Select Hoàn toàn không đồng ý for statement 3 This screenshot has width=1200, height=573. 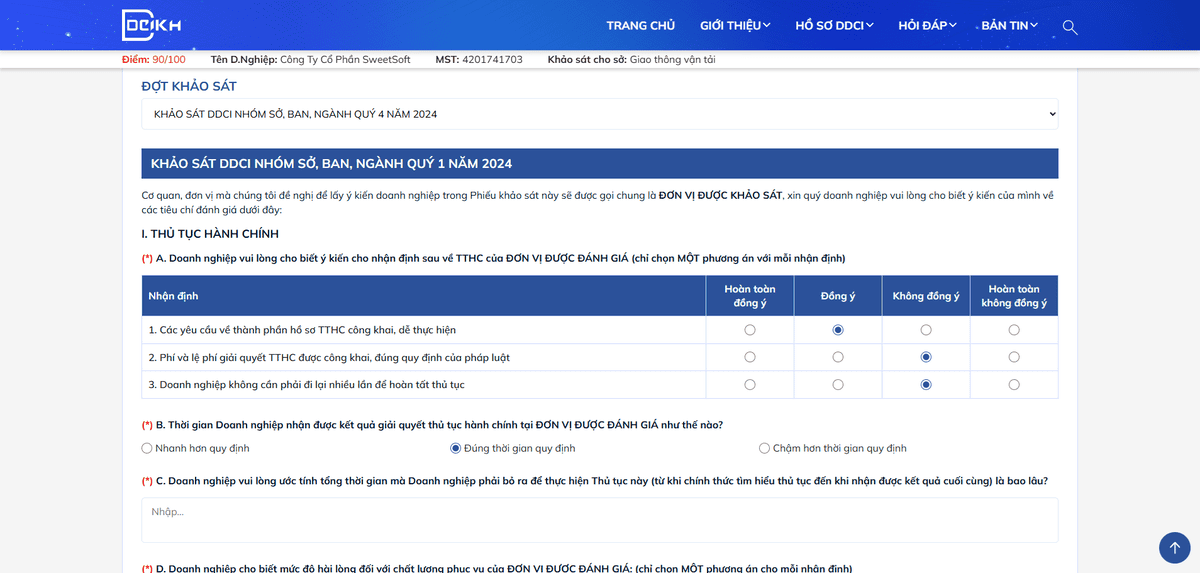point(1014,384)
